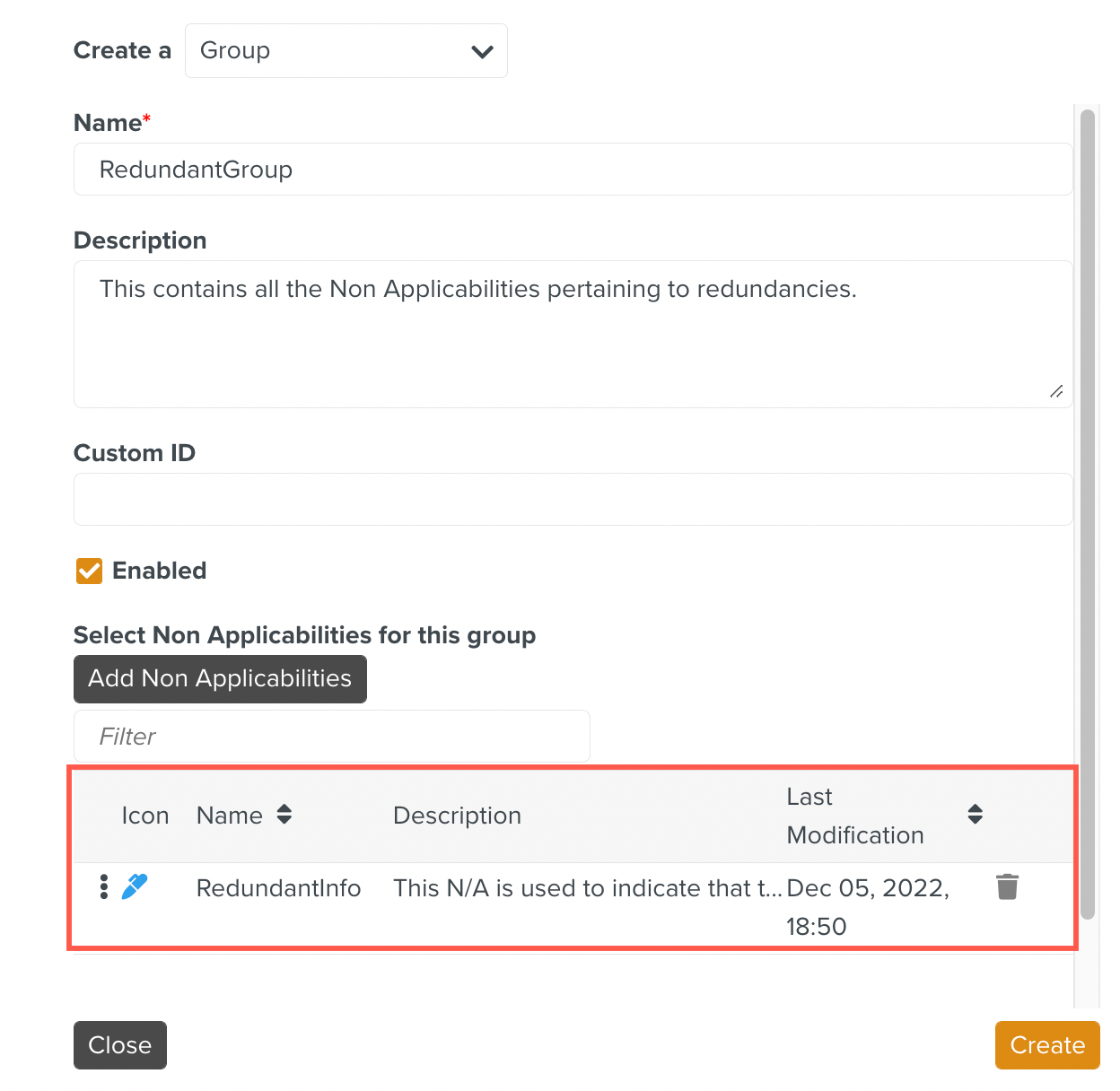Click the blue marker icon for RedundantInfo
The height and width of the screenshot is (1091, 1120).
click(x=135, y=886)
